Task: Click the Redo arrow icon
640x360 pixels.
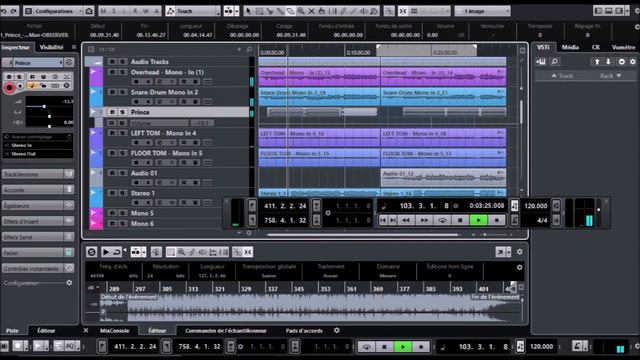Action: [x=13, y=11]
